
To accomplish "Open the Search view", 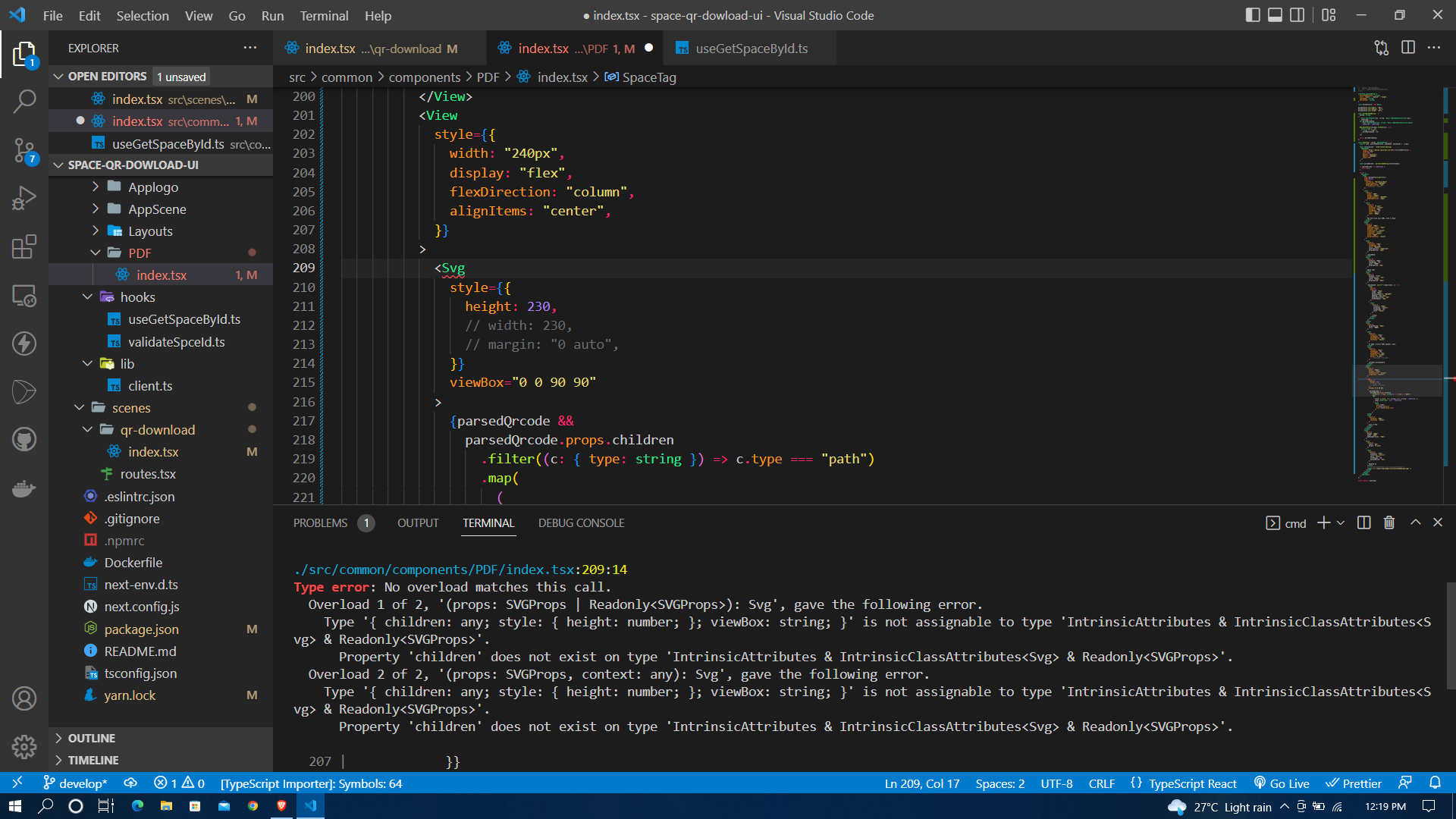I will click(25, 99).
